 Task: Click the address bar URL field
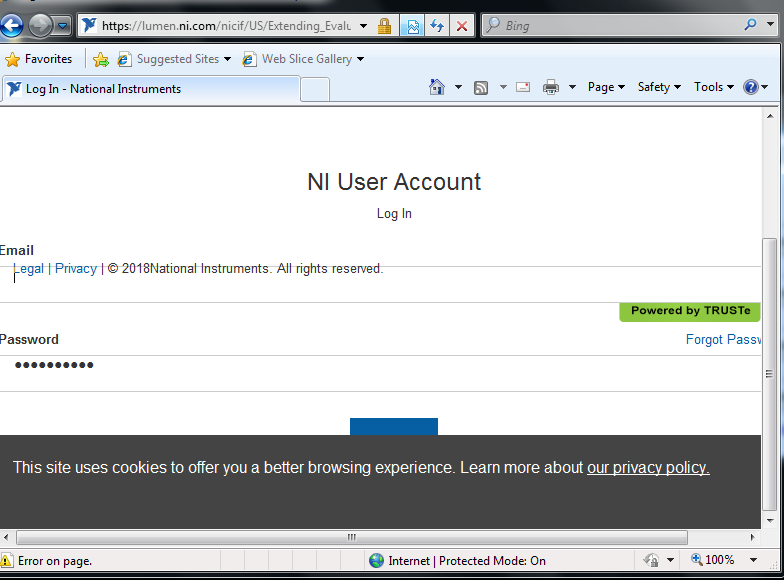point(226,26)
